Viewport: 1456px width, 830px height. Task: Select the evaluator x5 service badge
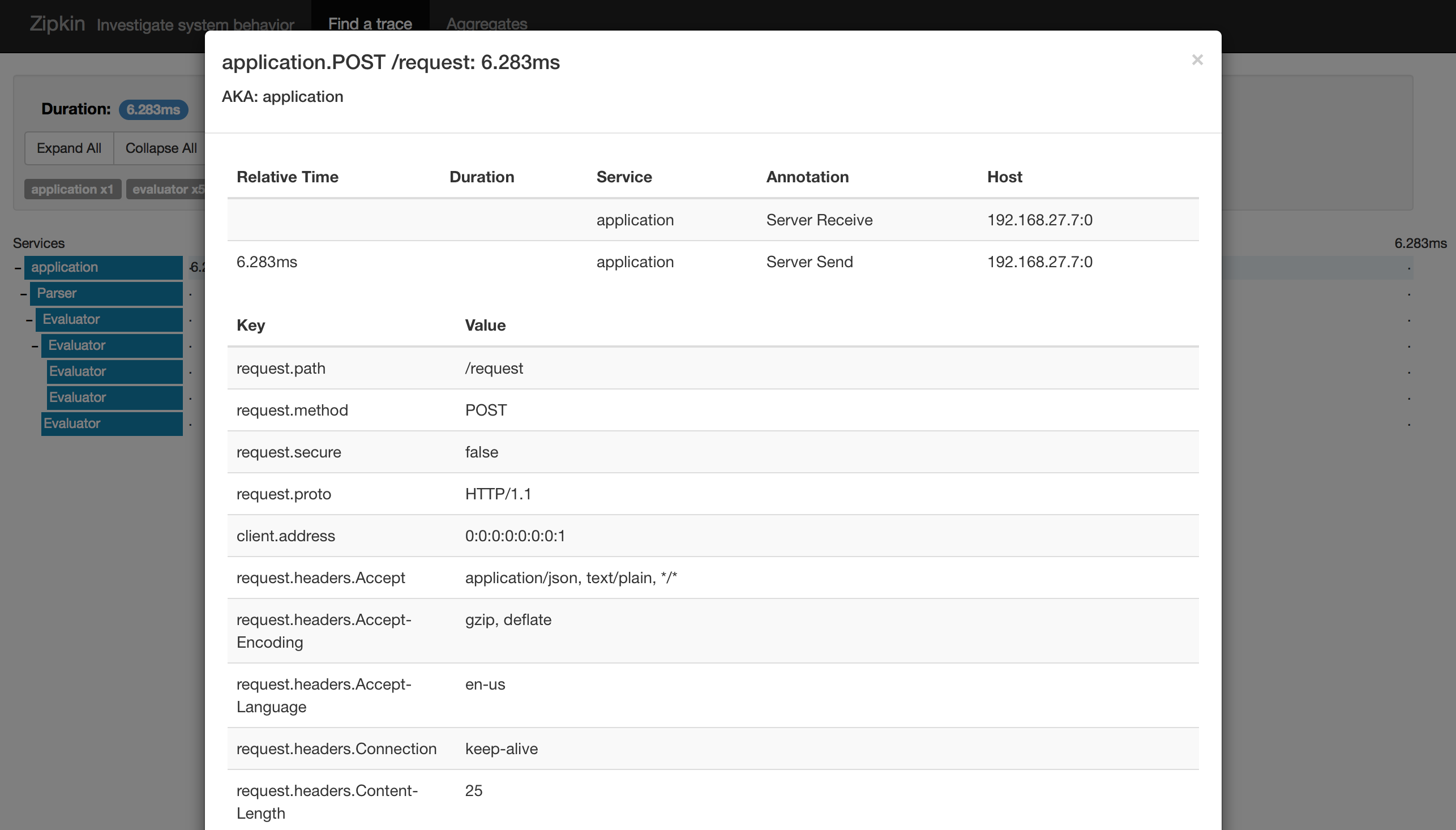click(166, 189)
